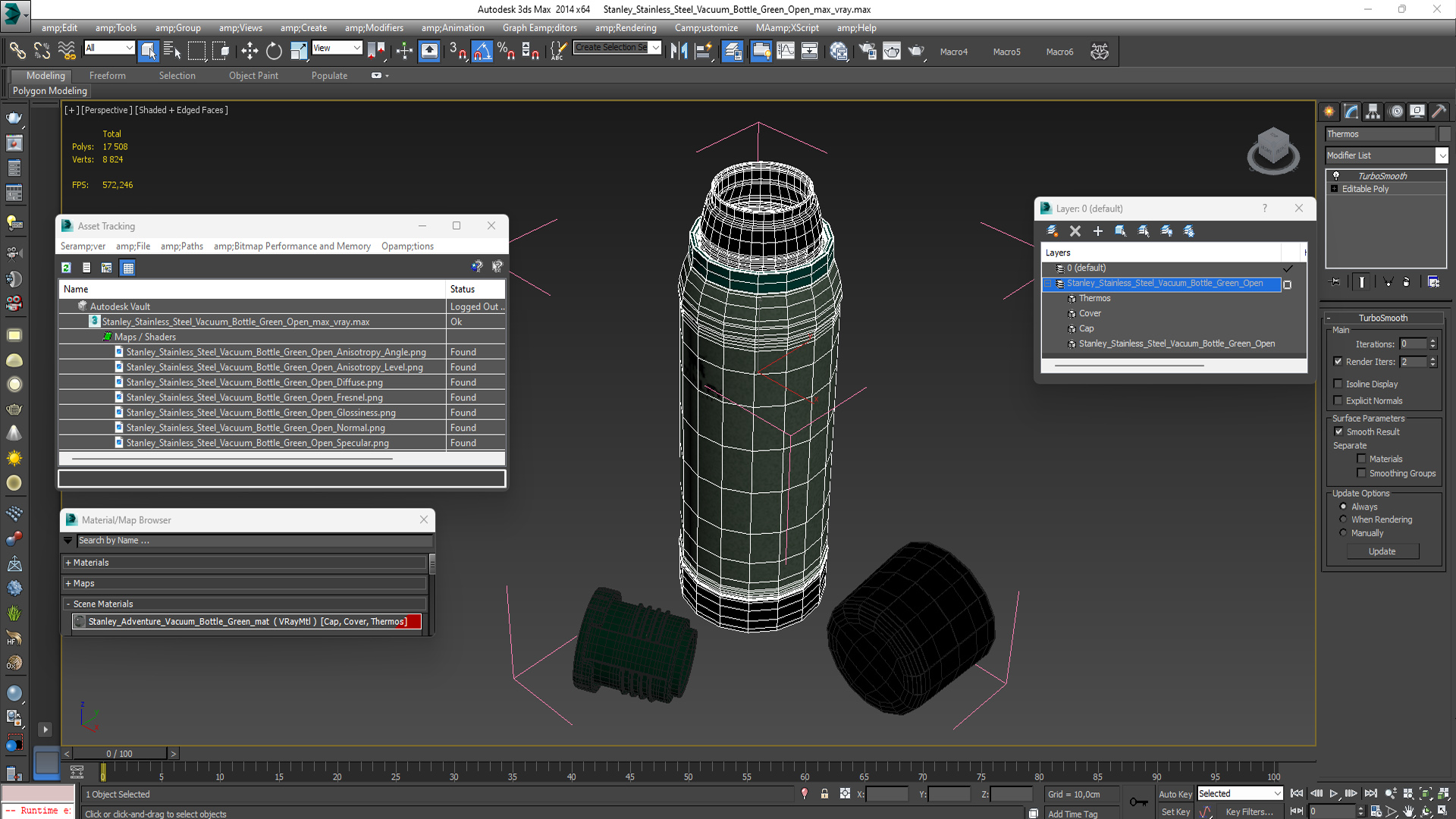
Task: Select the Scale tool in main toolbar
Action: 299,51
